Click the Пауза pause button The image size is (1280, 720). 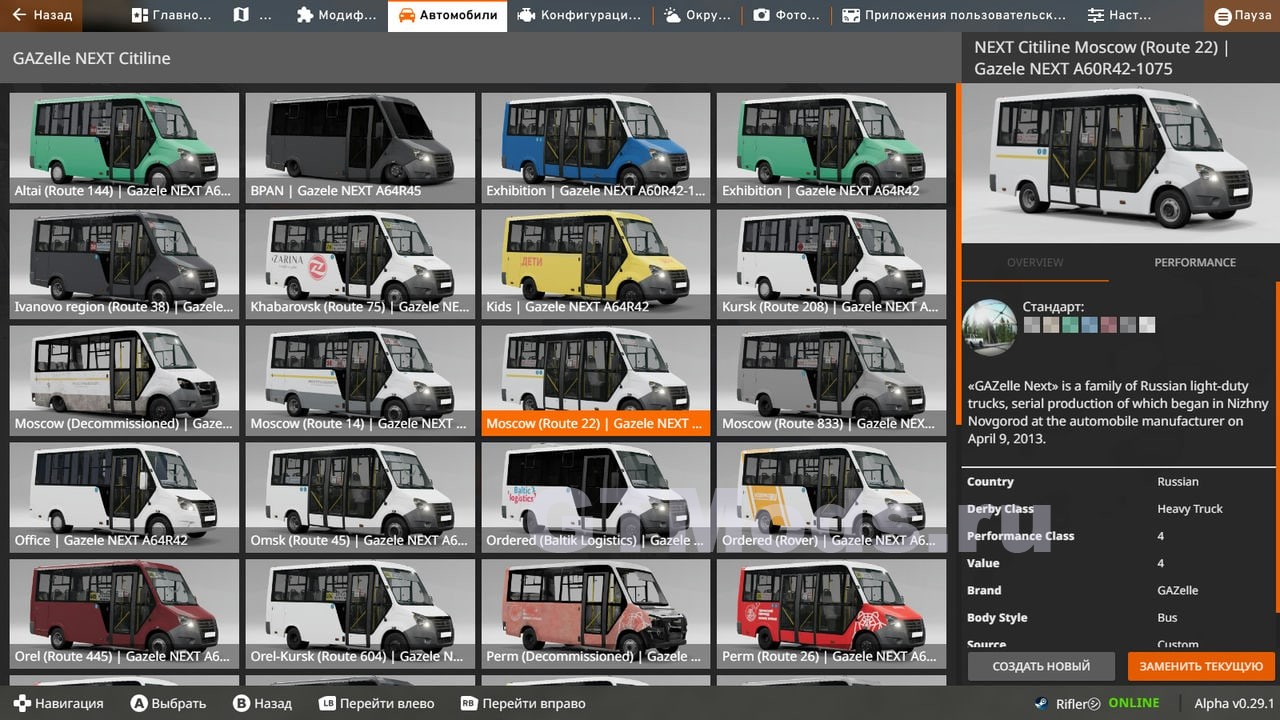(1243, 15)
